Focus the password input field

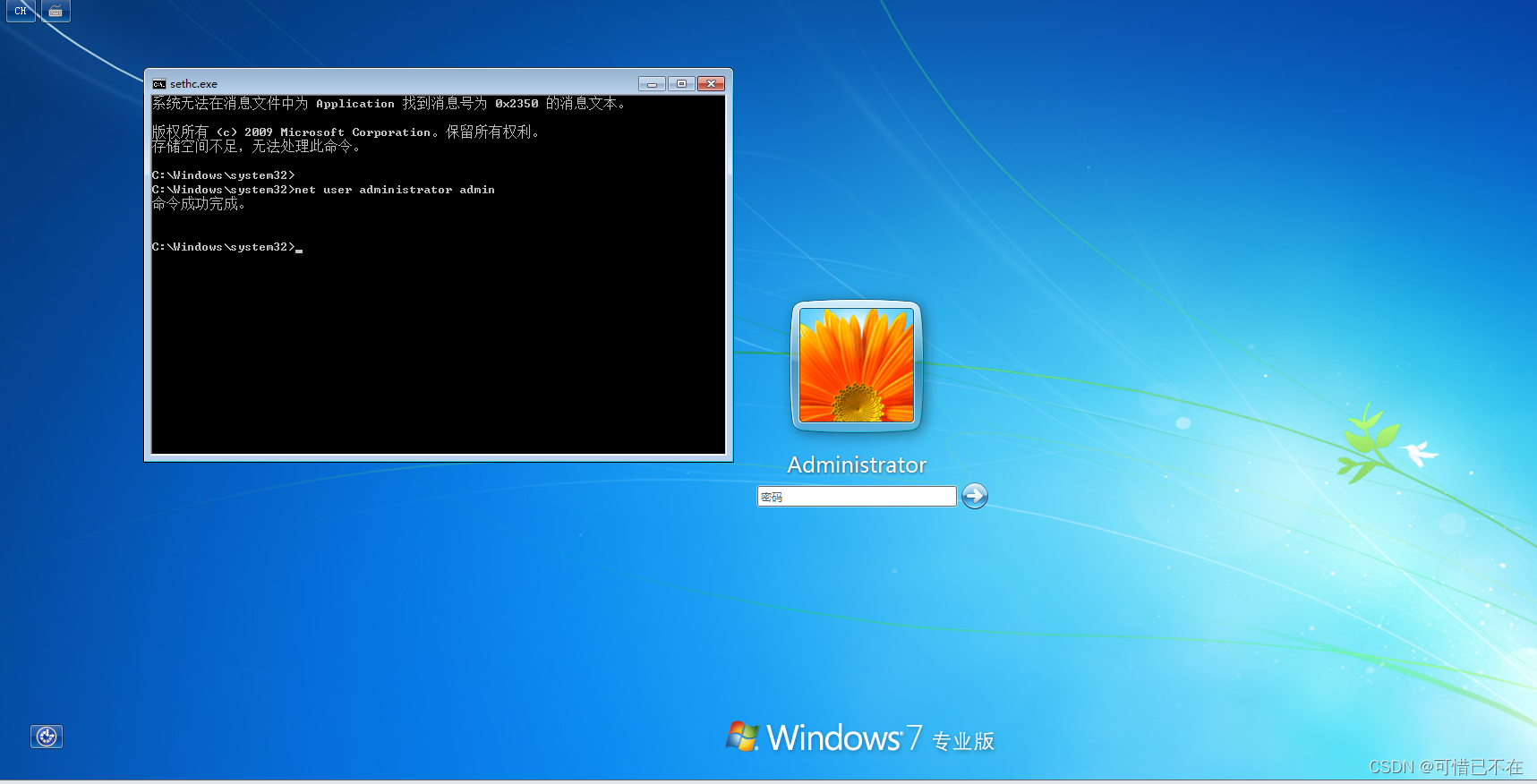tap(857, 497)
